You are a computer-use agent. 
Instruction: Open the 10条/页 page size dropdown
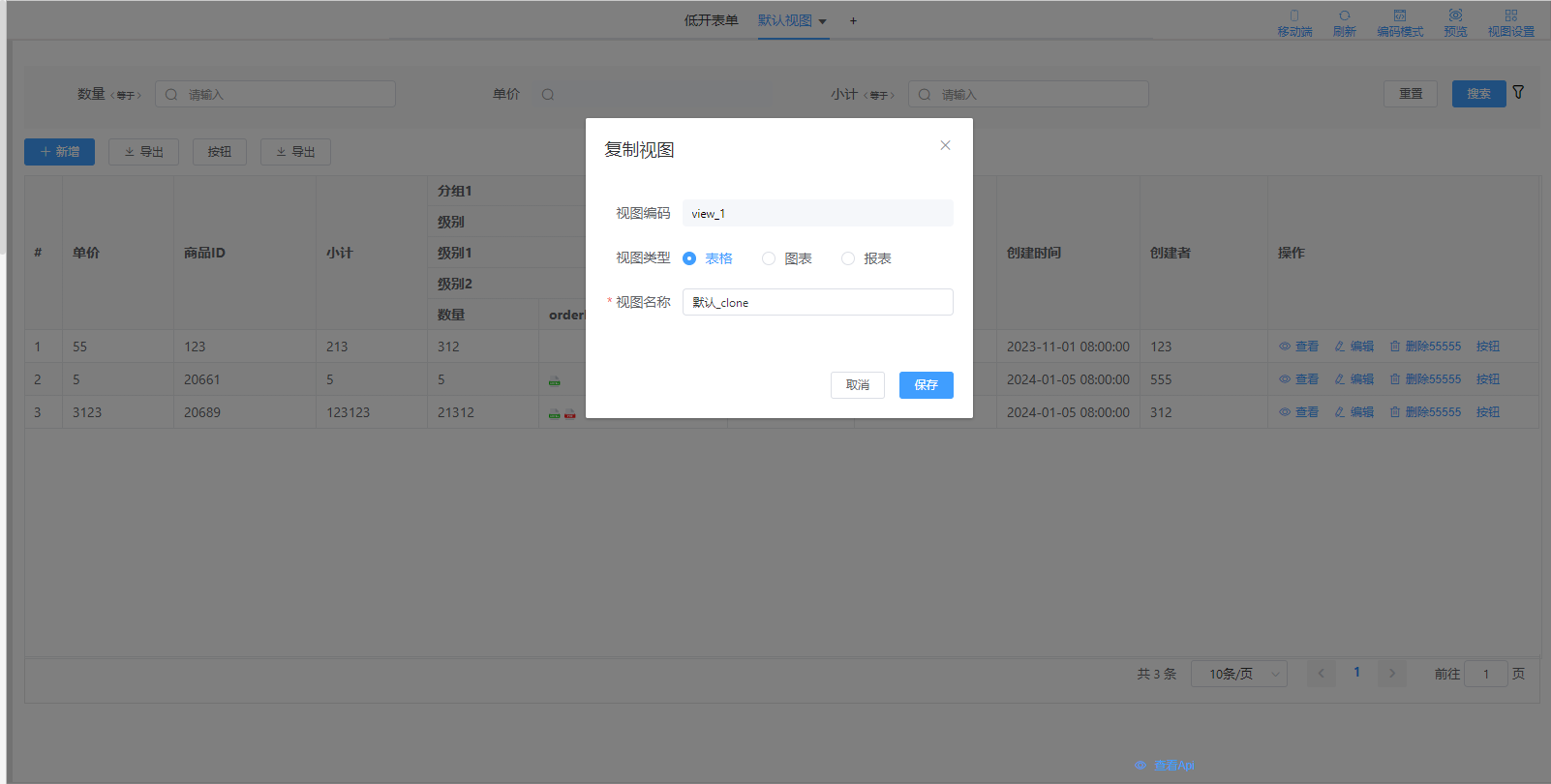(x=1239, y=674)
